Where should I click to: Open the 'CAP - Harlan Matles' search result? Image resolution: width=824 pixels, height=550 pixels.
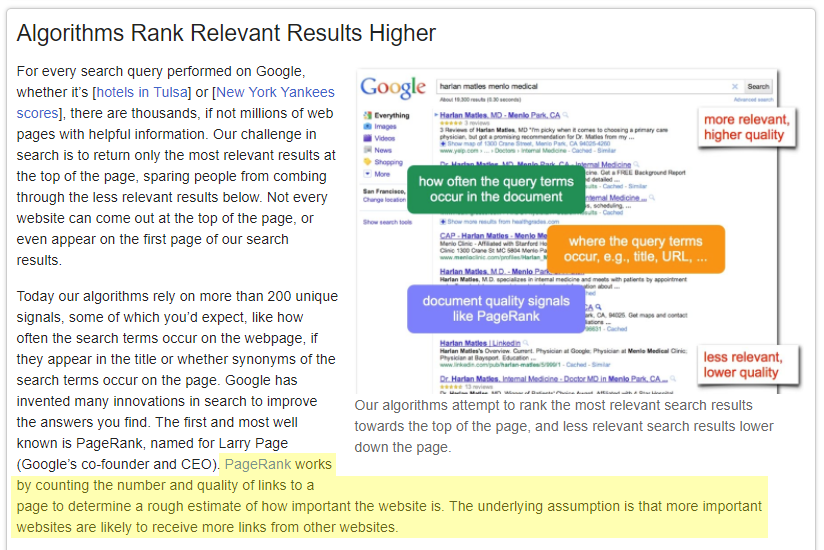(493, 236)
